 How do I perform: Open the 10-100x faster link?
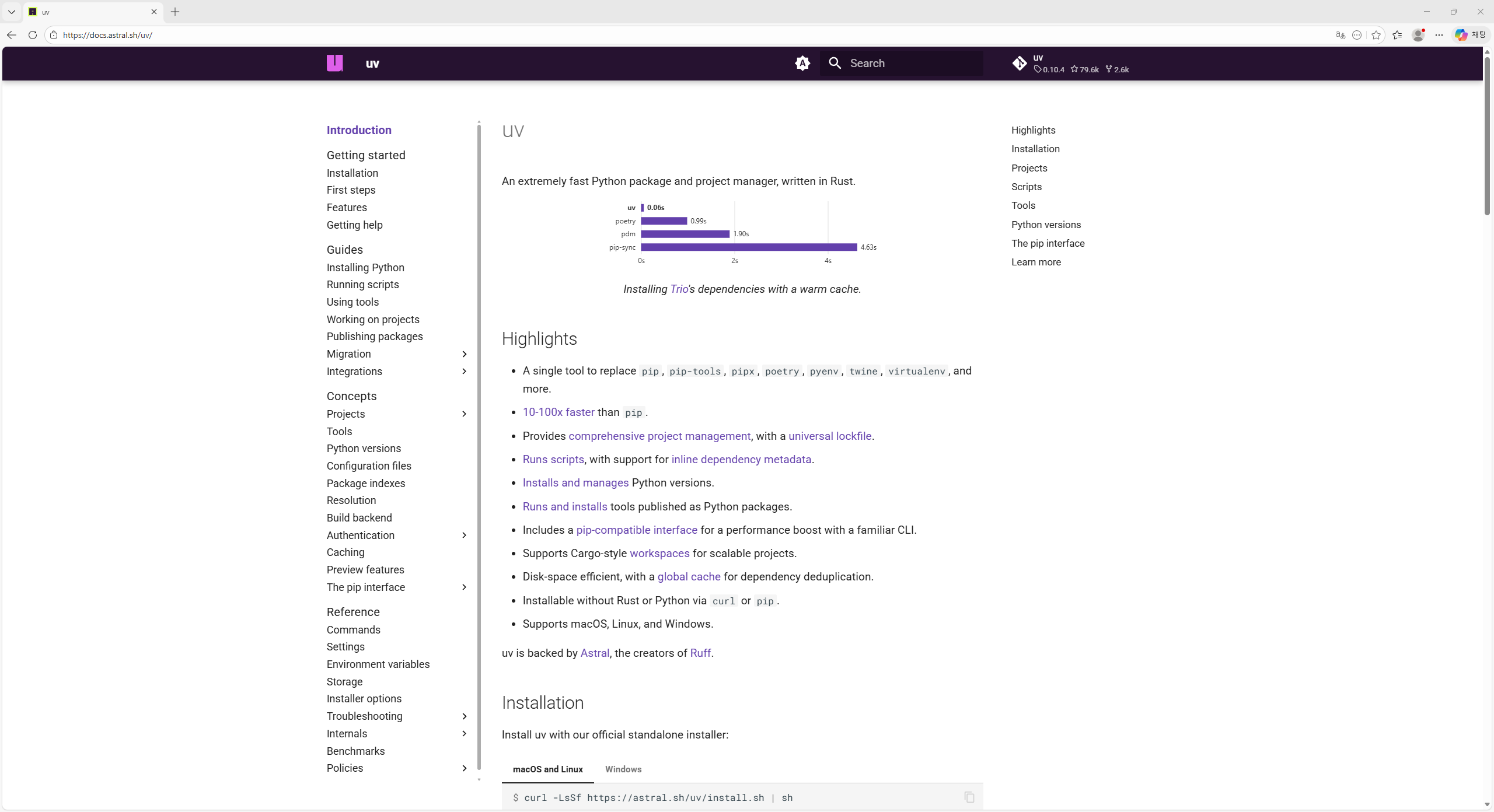pos(558,412)
